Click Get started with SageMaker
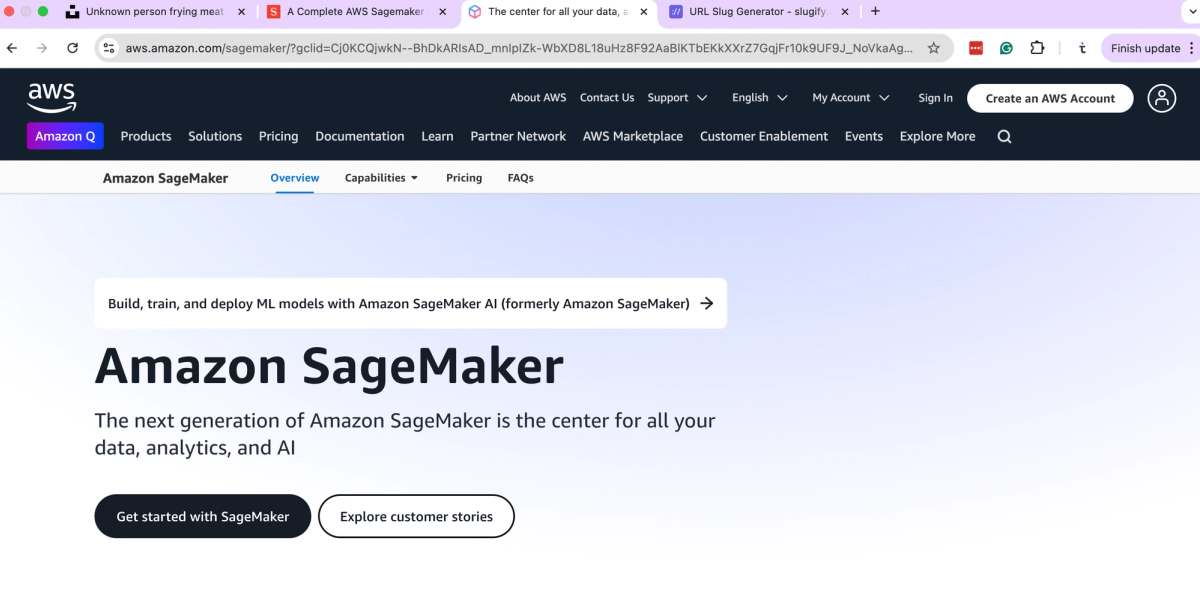 click(202, 516)
